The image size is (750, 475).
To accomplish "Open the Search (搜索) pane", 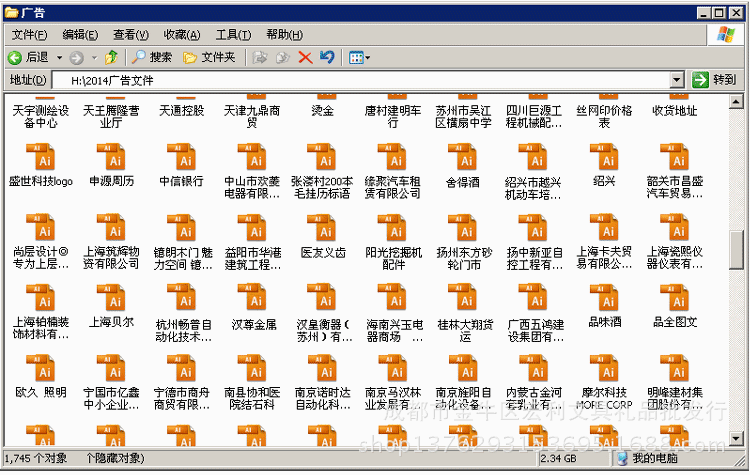I will 152,57.
